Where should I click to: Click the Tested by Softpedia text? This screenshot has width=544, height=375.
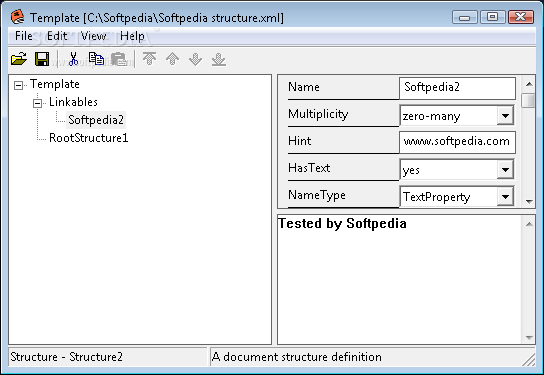click(342, 223)
